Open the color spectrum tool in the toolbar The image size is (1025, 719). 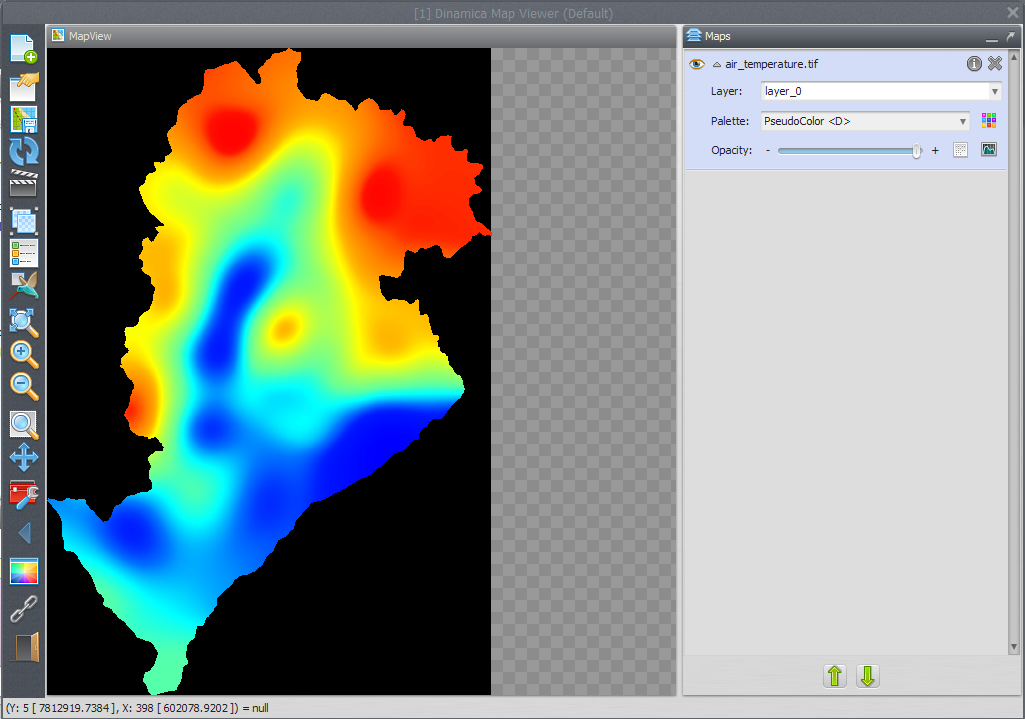click(23, 572)
